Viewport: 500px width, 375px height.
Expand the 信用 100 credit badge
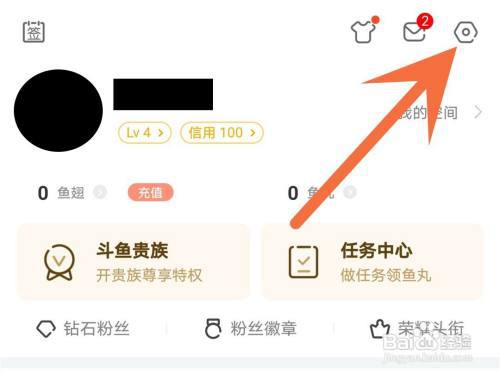pyautogui.click(x=222, y=133)
